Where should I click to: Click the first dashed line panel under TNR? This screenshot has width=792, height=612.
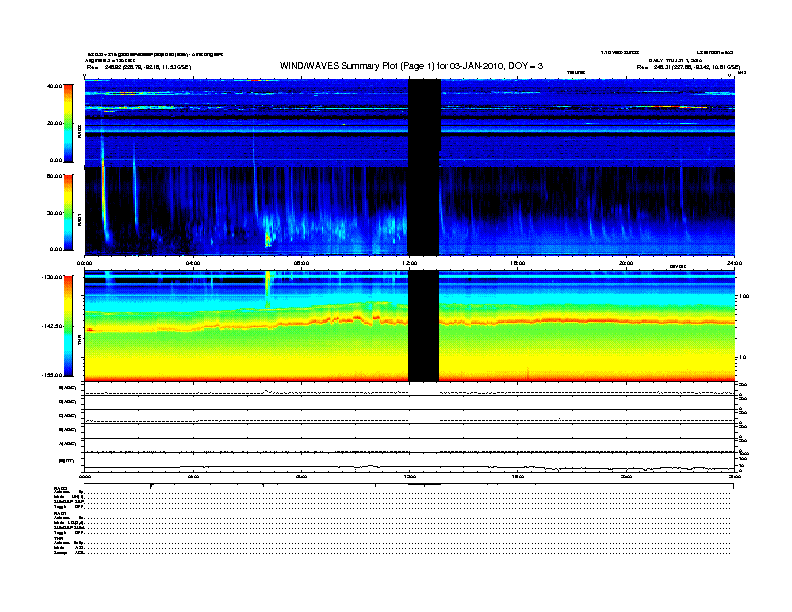pyautogui.click(x=409, y=389)
